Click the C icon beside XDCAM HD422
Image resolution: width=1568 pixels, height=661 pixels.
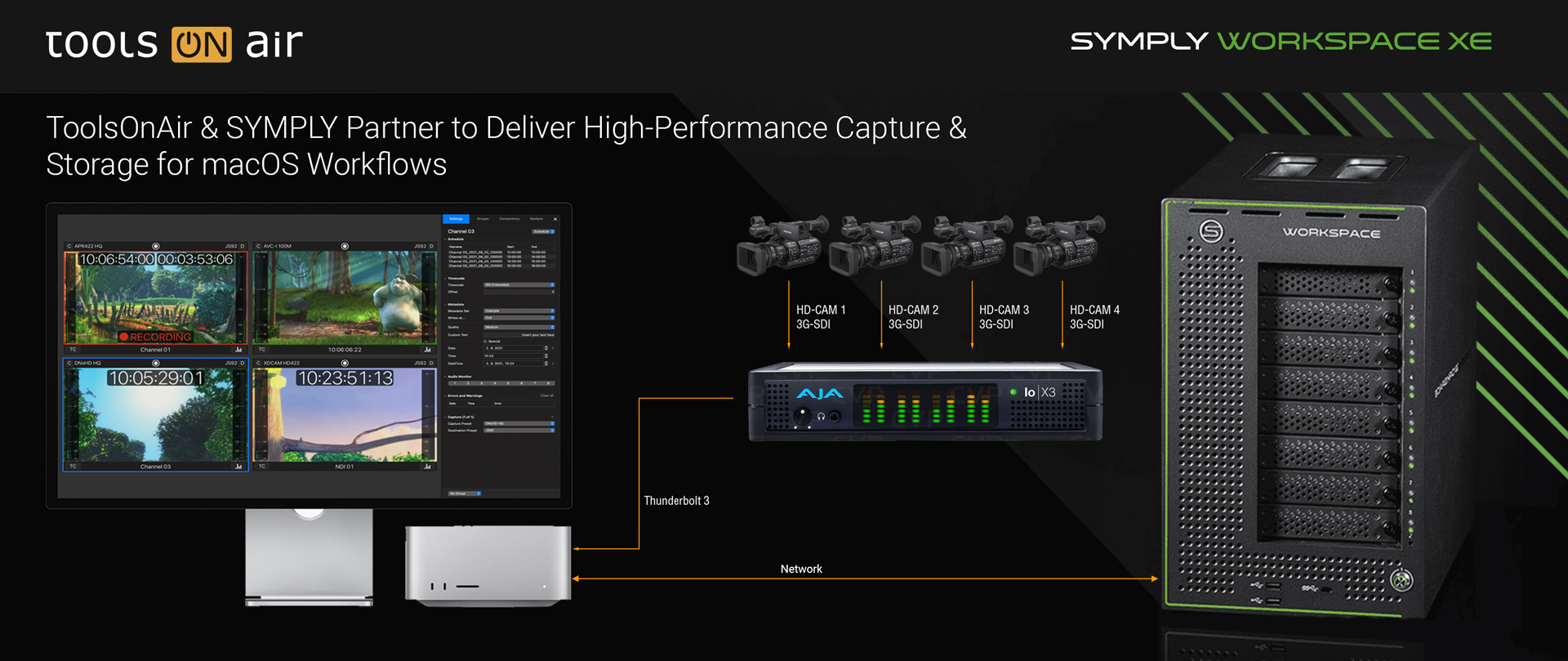(259, 363)
